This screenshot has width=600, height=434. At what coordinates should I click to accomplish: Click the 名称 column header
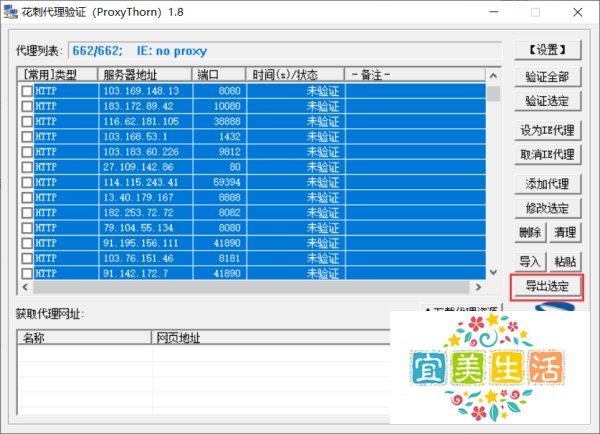tap(84, 338)
